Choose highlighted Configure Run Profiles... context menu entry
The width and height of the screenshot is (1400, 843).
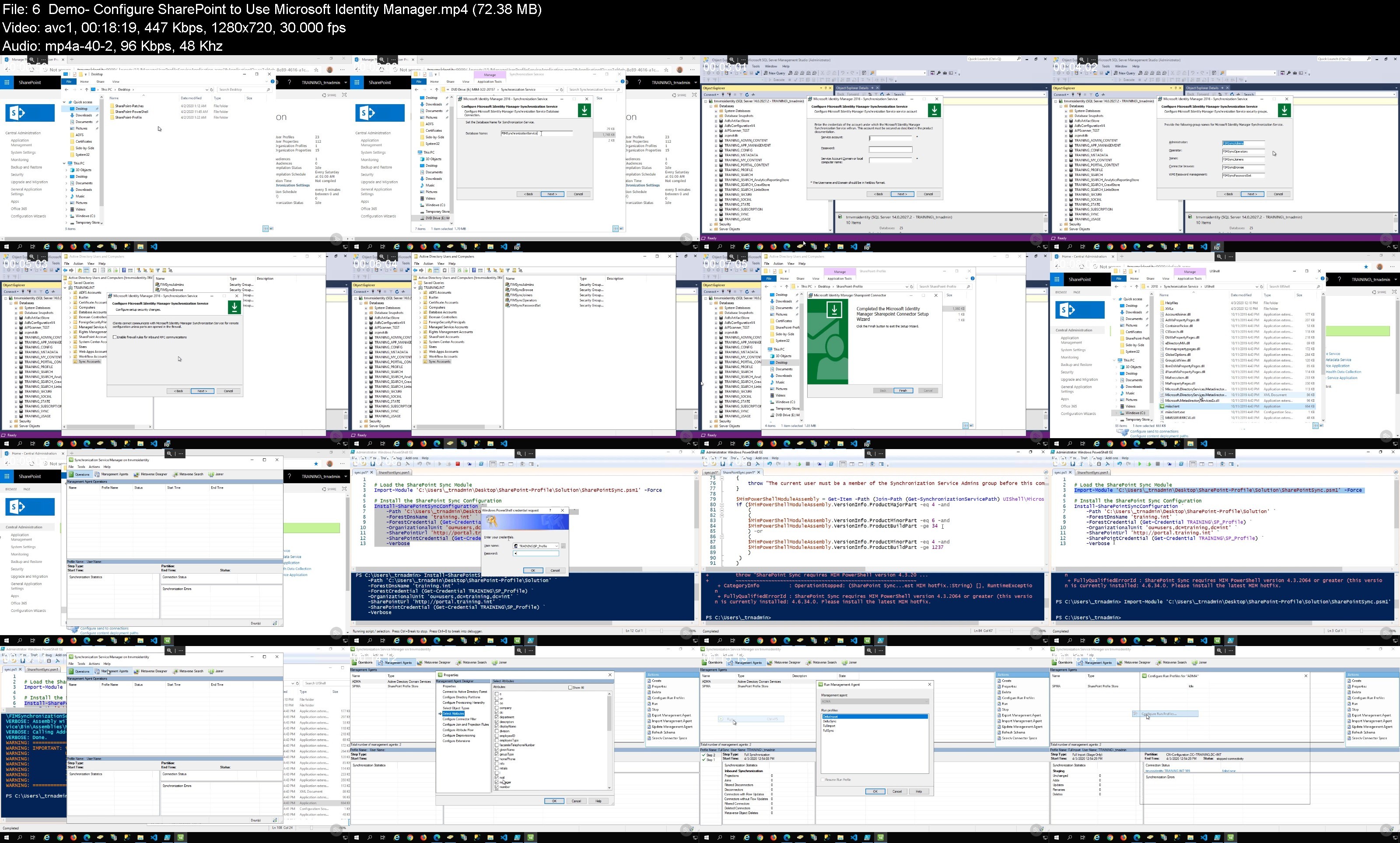(x=1166, y=714)
